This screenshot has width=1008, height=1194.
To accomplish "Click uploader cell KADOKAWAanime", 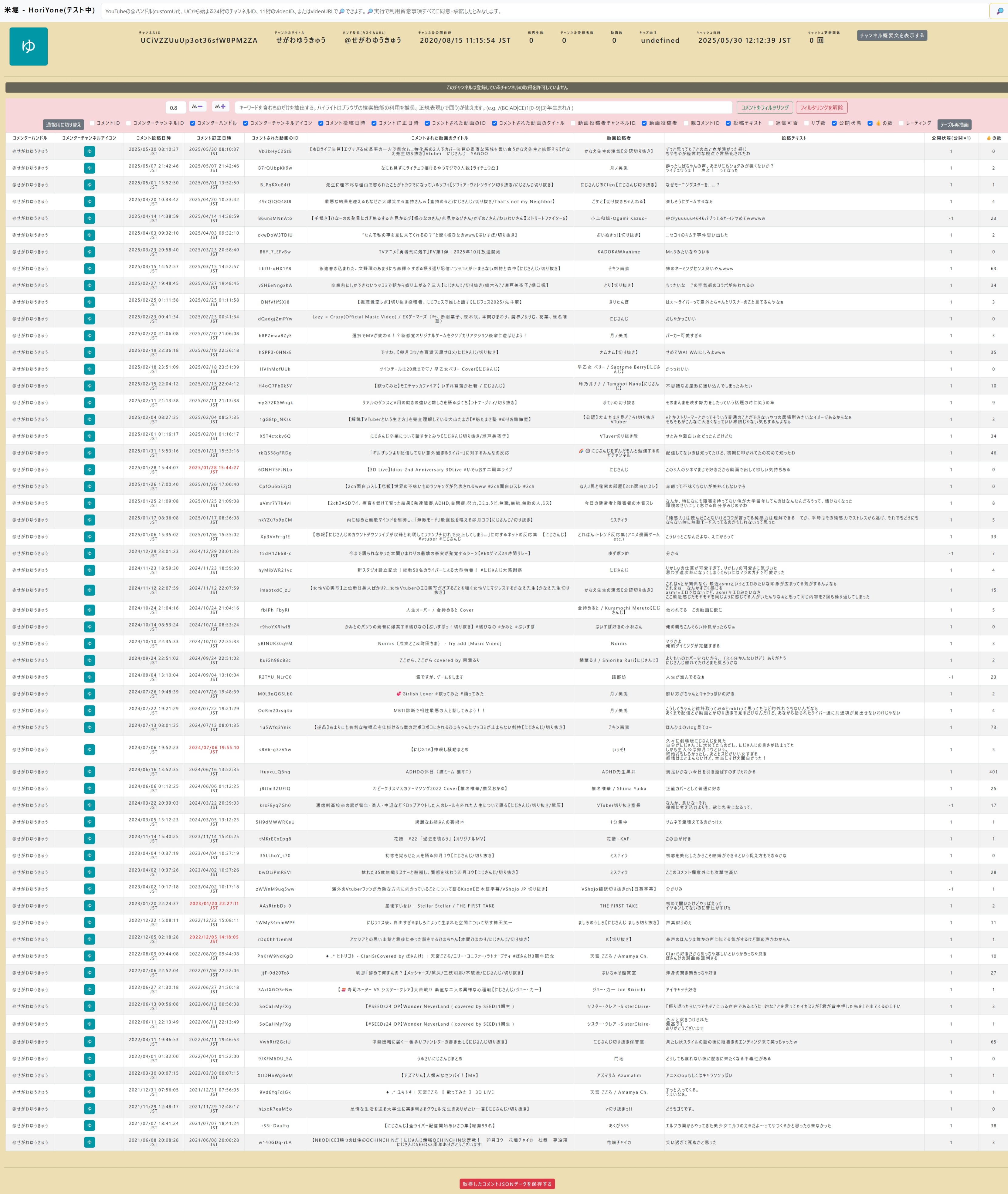I will click(x=618, y=252).
